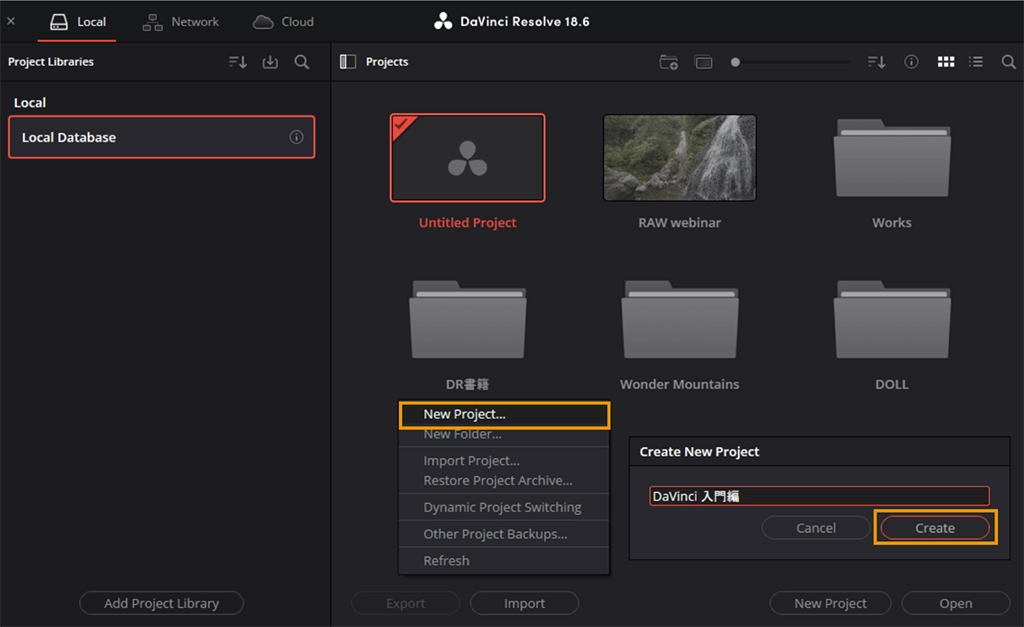Image resolution: width=1024 pixels, height=627 pixels.
Task: Click the Import button
Action: click(524, 603)
